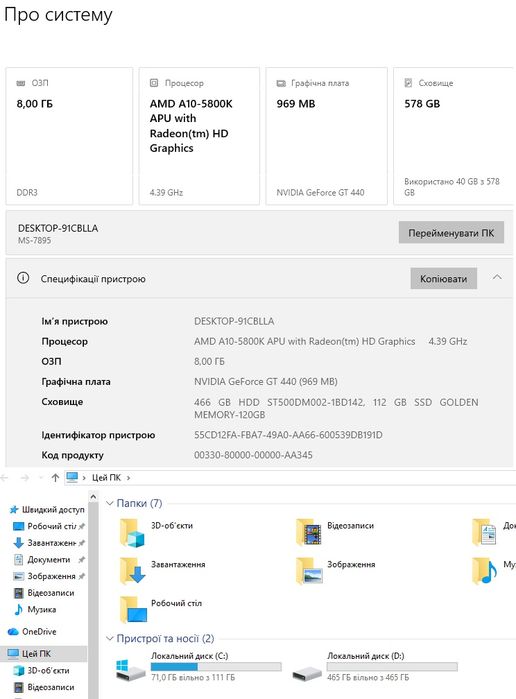Image resolution: width=516 pixels, height=699 pixels.
Task: Click the C: drive usage bar
Action: pyautogui.click(x=216, y=666)
